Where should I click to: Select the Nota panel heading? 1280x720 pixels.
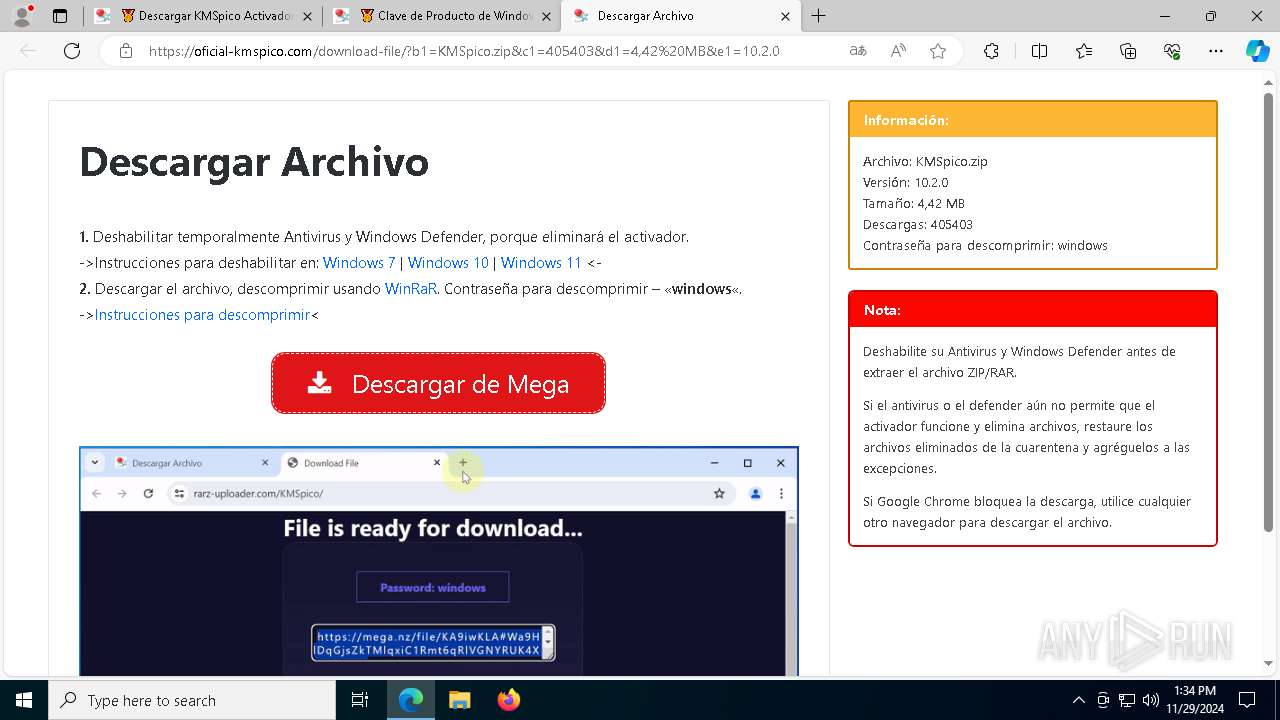[x=882, y=310]
